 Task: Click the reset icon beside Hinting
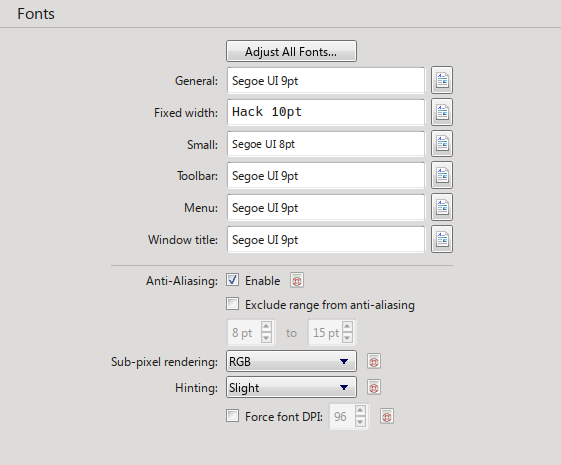click(x=374, y=387)
